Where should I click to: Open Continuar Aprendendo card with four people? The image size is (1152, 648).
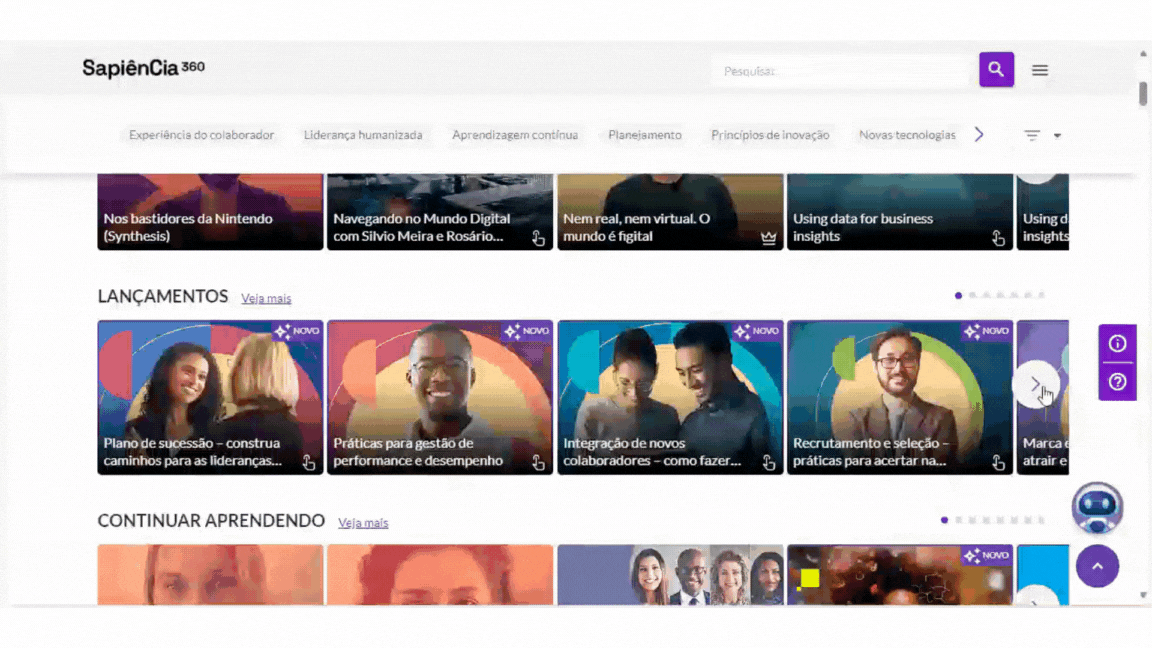point(670,575)
